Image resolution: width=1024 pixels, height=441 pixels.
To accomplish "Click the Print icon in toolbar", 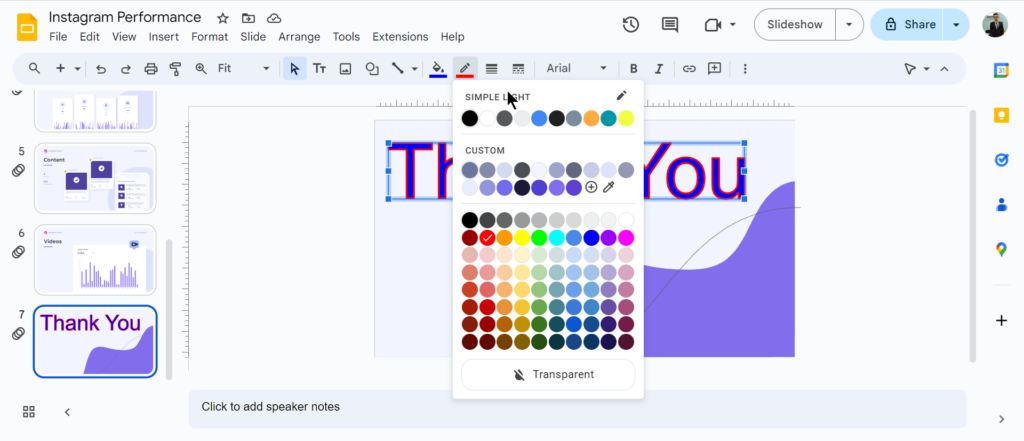I will click(151, 69).
